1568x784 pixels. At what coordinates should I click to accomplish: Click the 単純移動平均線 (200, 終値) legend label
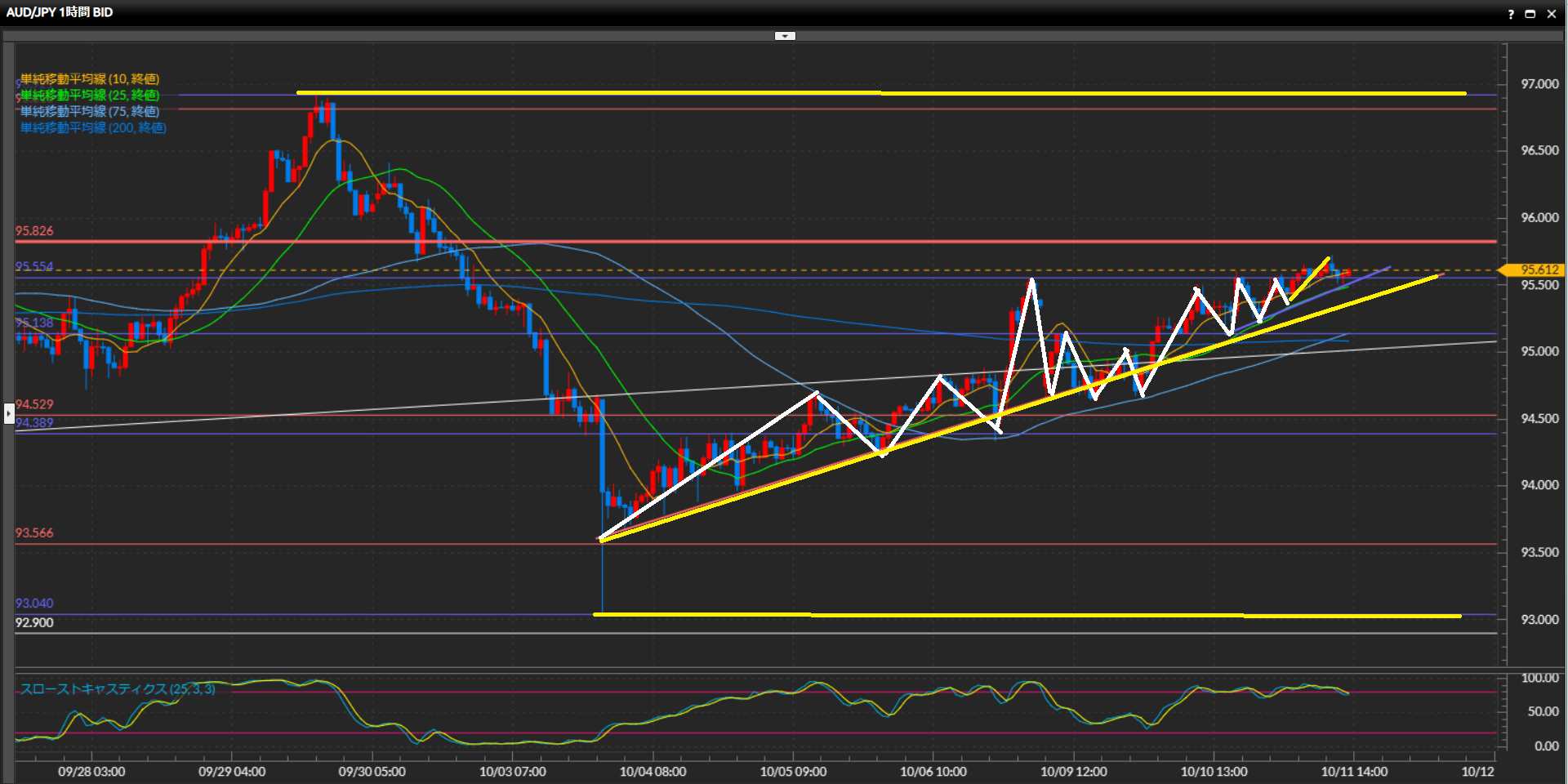[93, 128]
